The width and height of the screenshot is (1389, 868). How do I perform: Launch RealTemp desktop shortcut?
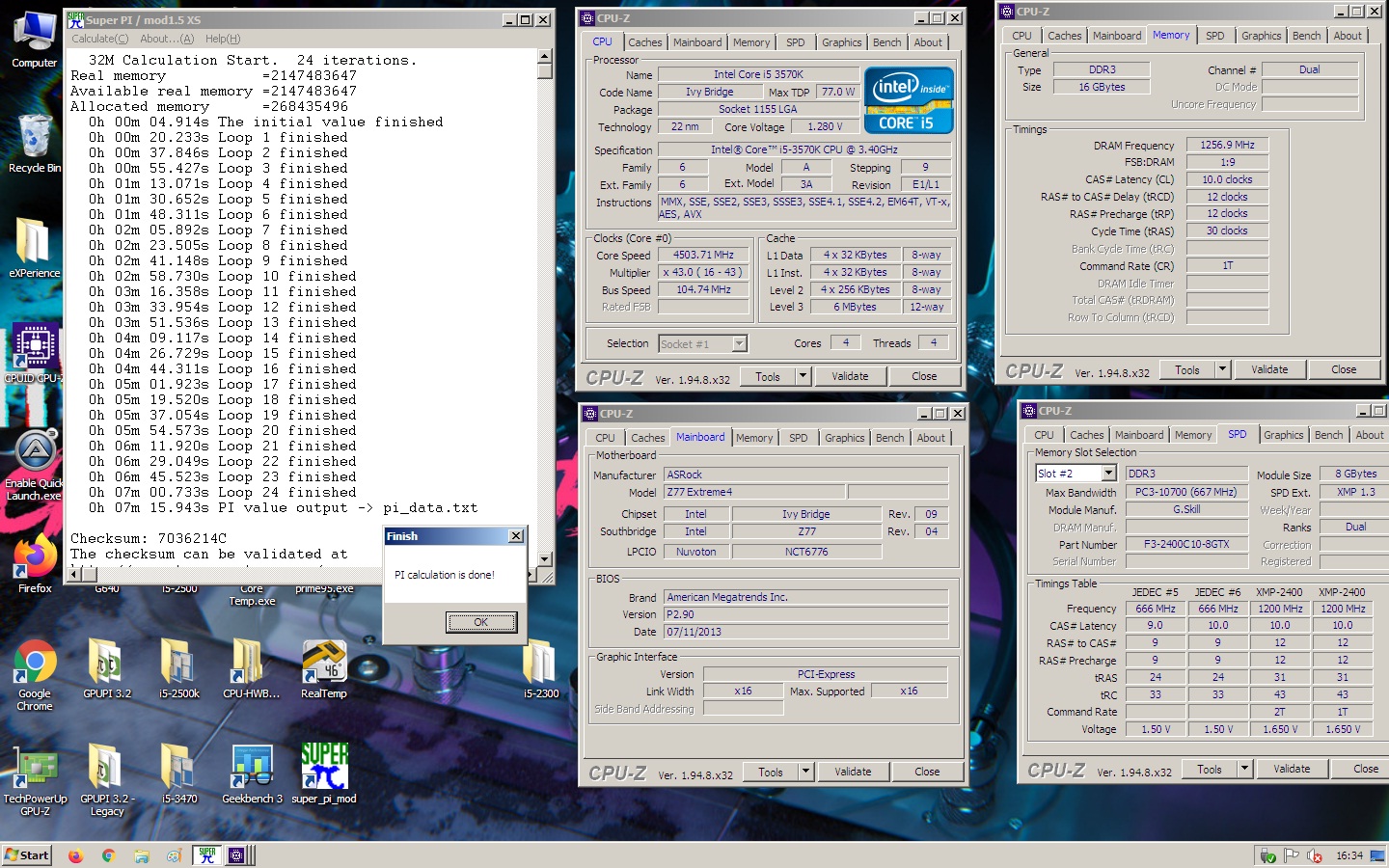[323, 667]
